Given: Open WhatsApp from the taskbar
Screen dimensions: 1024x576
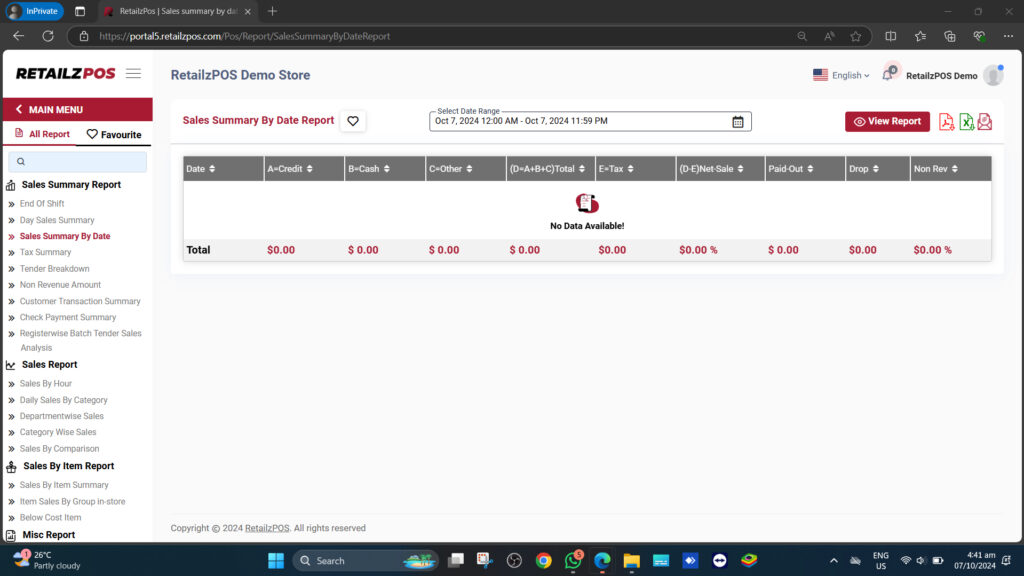Looking at the screenshot, I should tap(573, 560).
